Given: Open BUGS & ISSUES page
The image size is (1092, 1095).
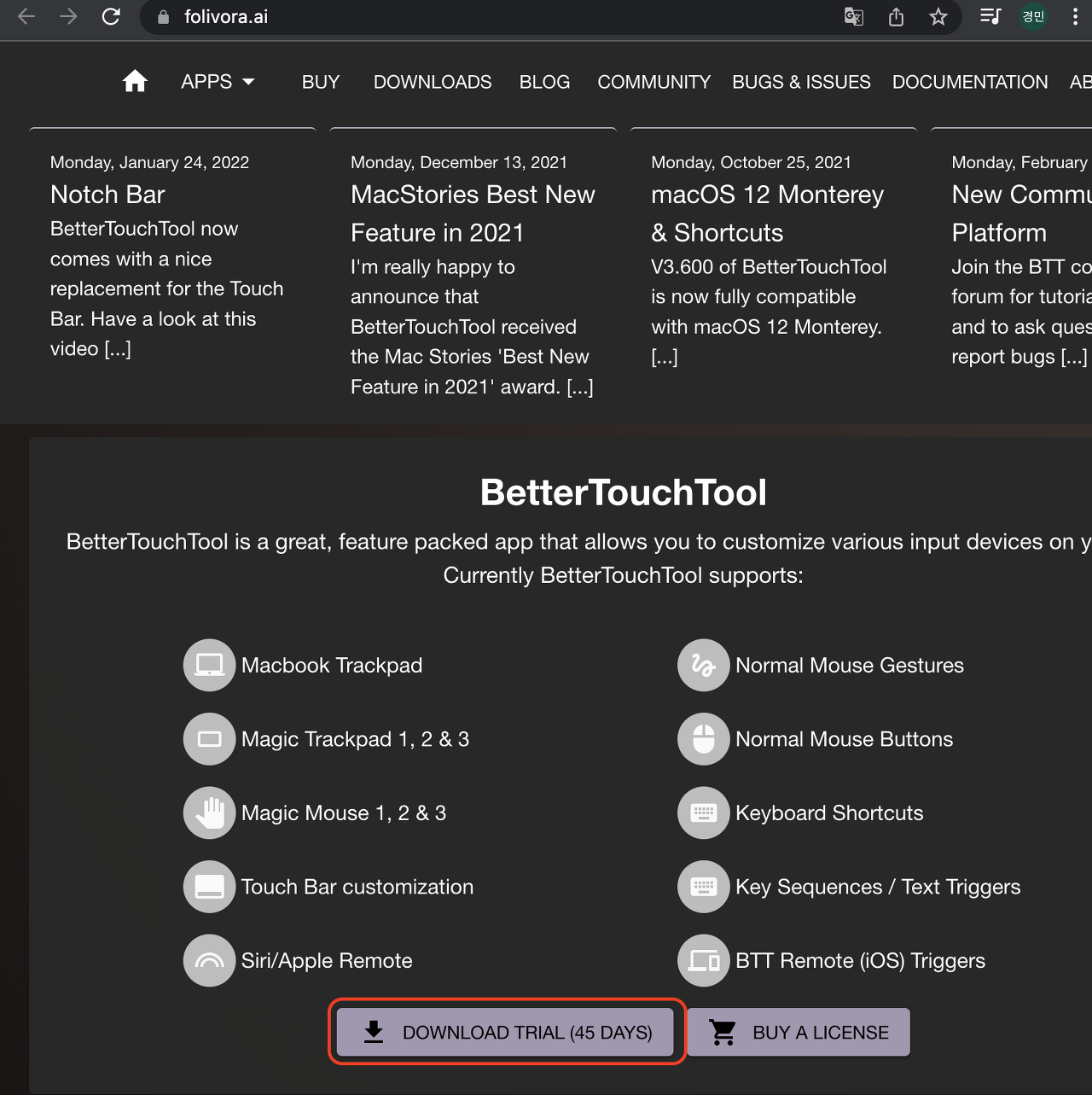Looking at the screenshot, I should pos(801,82).
